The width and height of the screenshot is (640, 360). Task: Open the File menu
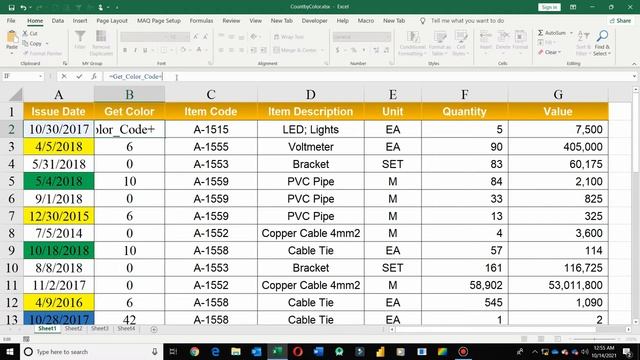(11, 20)
